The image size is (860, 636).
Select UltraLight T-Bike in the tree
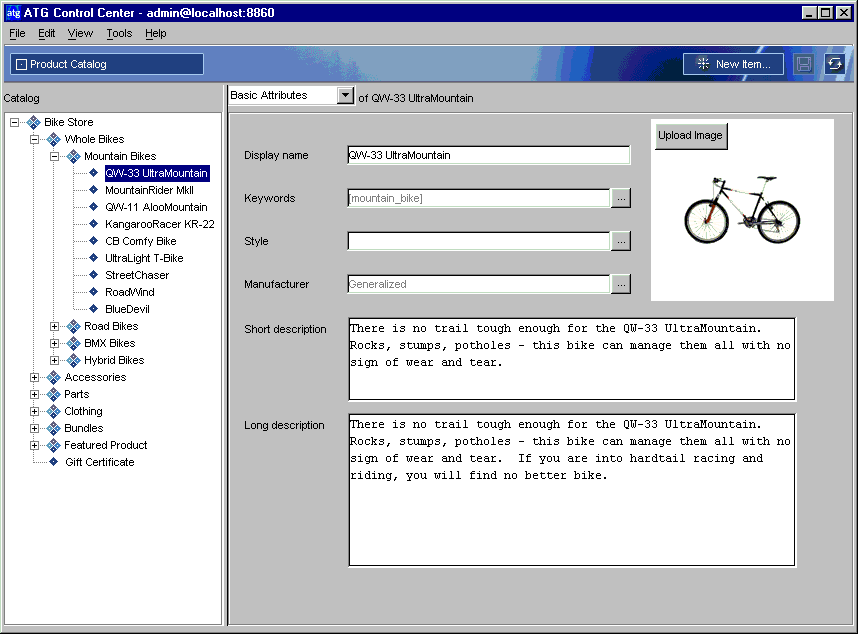click(x=144, y=258)
